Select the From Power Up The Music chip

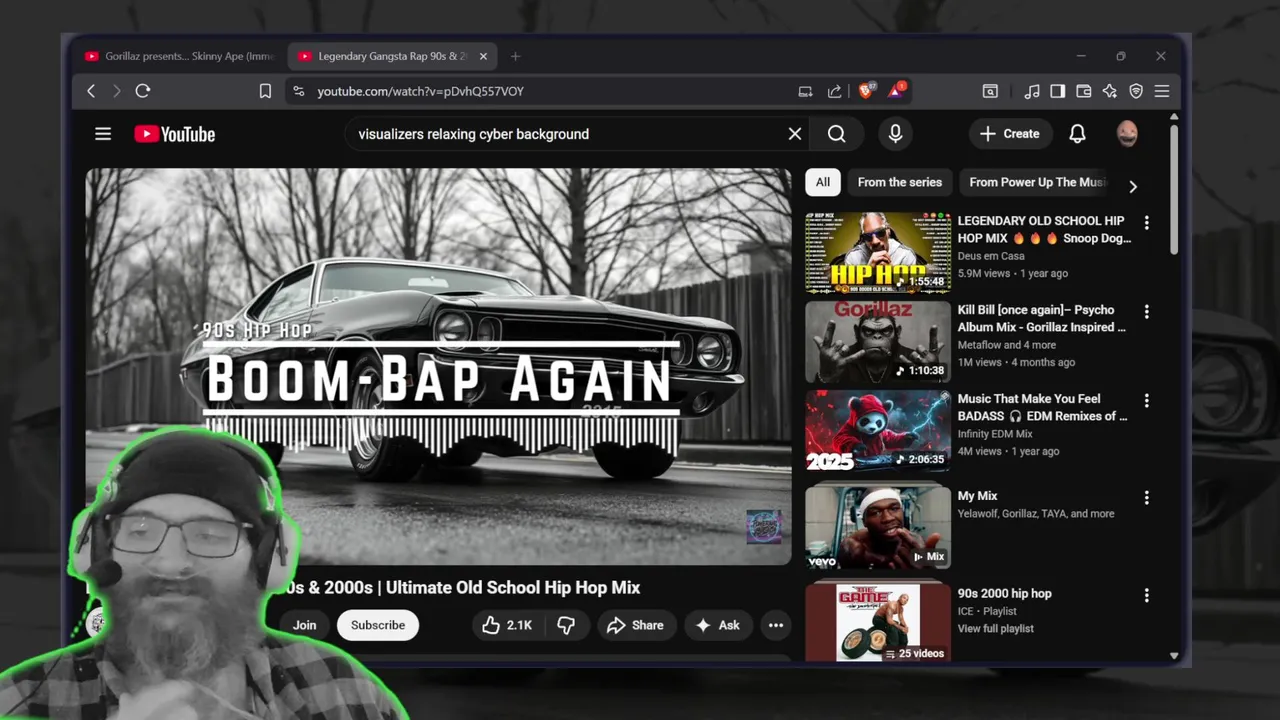click(1037, 182)
